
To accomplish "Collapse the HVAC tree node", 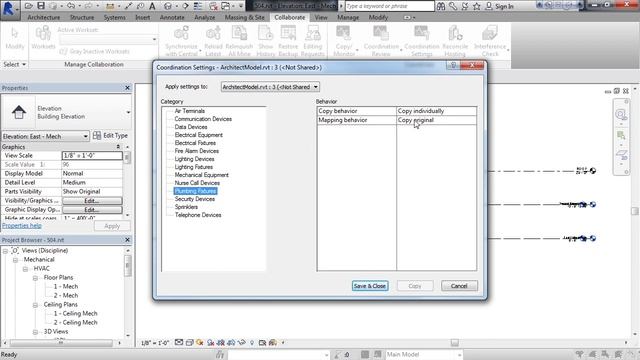I will [25, 269].
